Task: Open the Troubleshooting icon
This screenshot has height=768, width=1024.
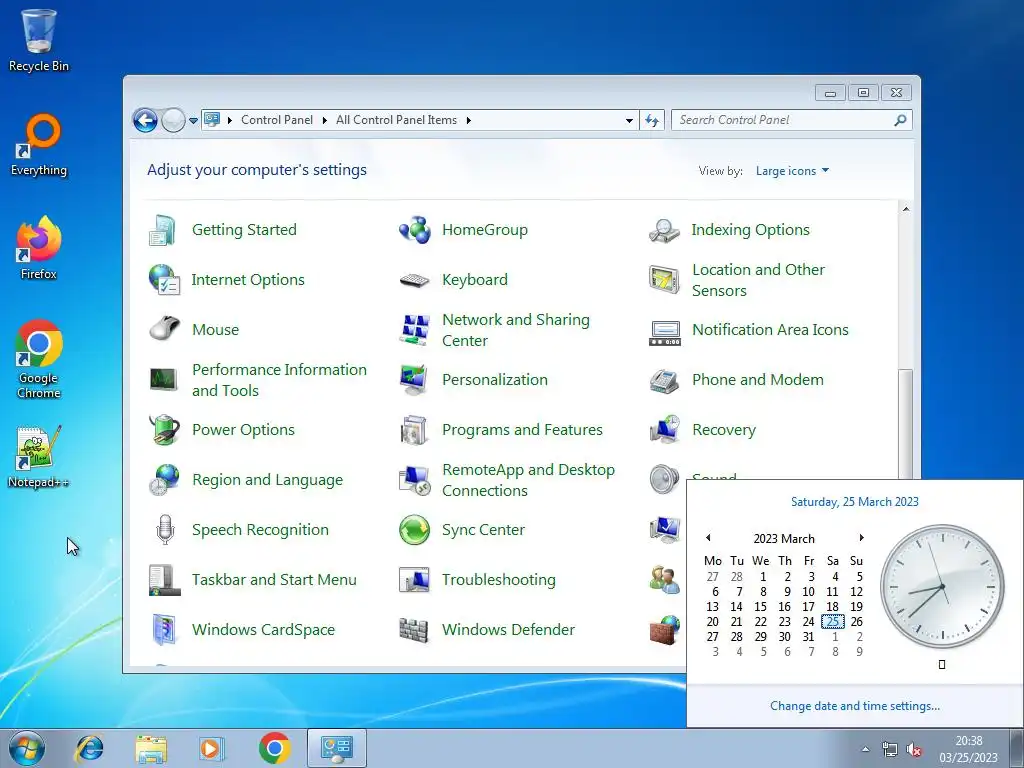Action: (x=415, y=580)
